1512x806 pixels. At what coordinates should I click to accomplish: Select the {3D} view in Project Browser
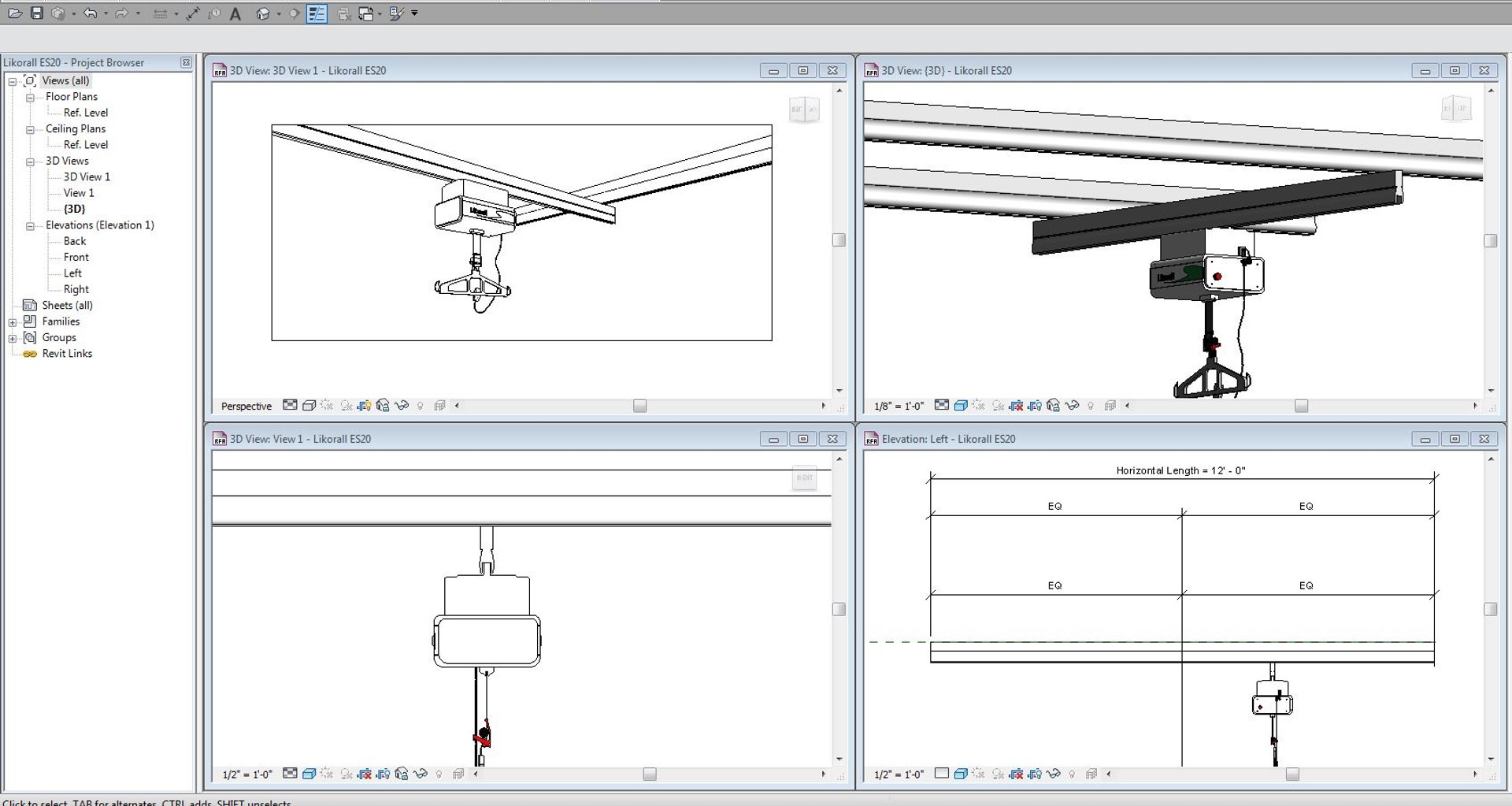pyautogui.click(x=74, y=209)
